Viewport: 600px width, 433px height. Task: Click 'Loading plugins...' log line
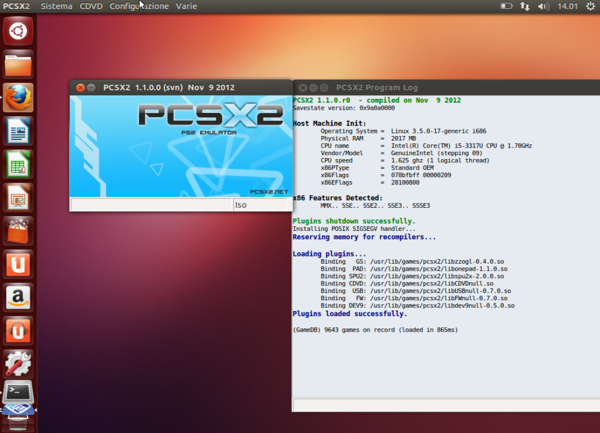coord(329,254)
